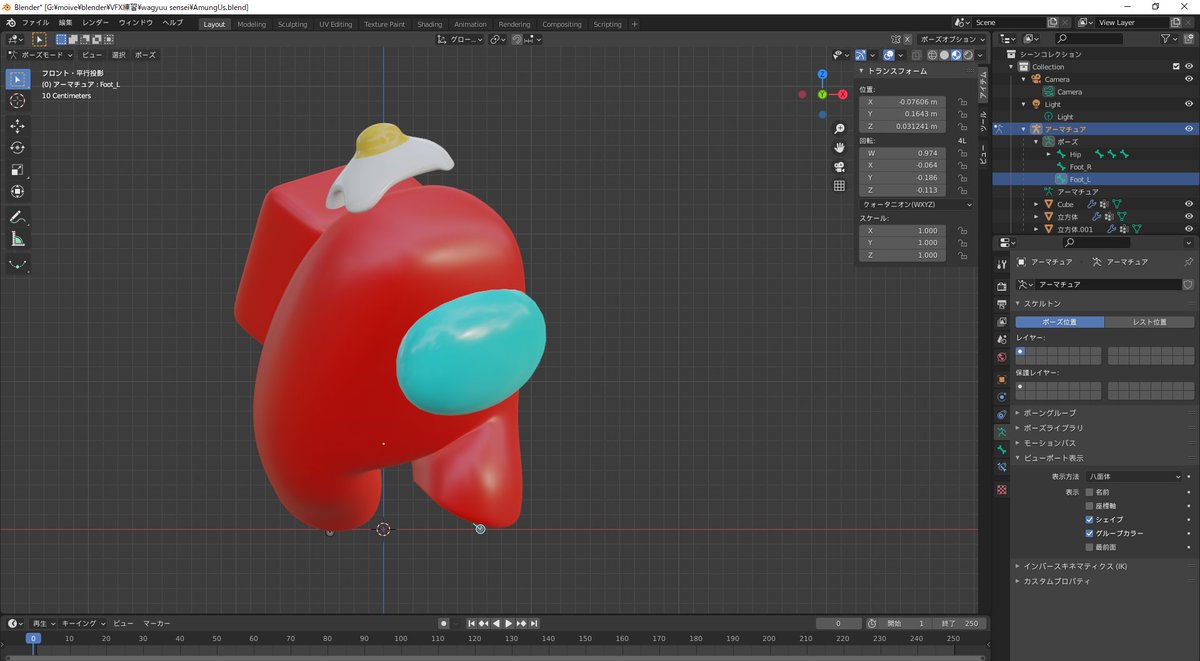Select solid viewport shading mode
The height and width of the screenshot is (661, 1200).
pos(943,55)
